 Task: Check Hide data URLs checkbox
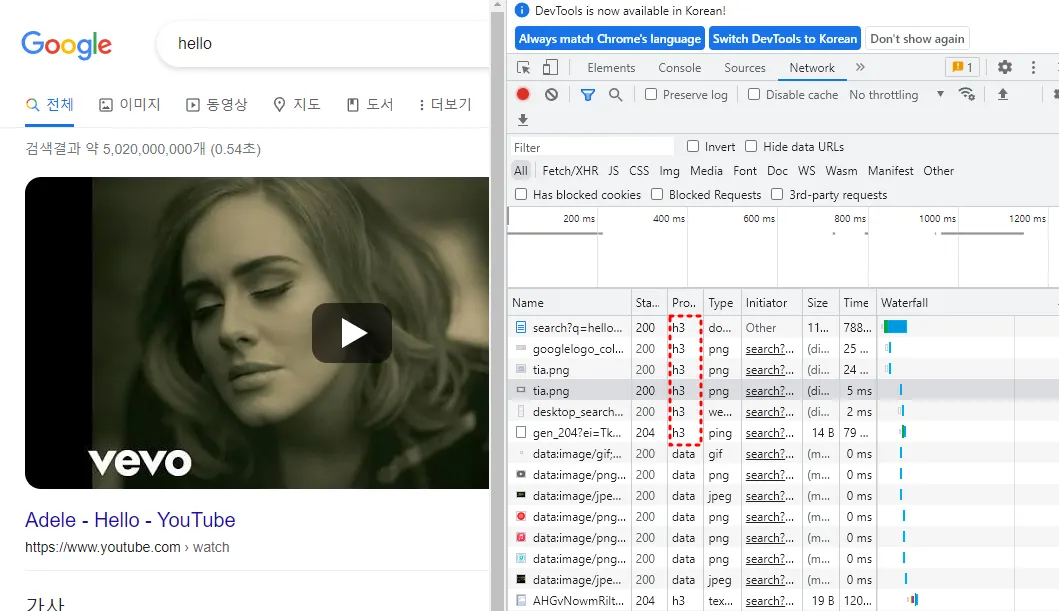pyautogui.click(x=751, y=146)
